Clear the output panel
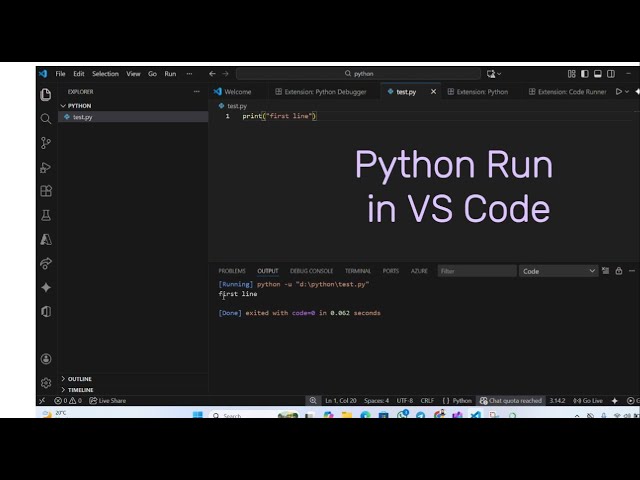 coord(606,271)
